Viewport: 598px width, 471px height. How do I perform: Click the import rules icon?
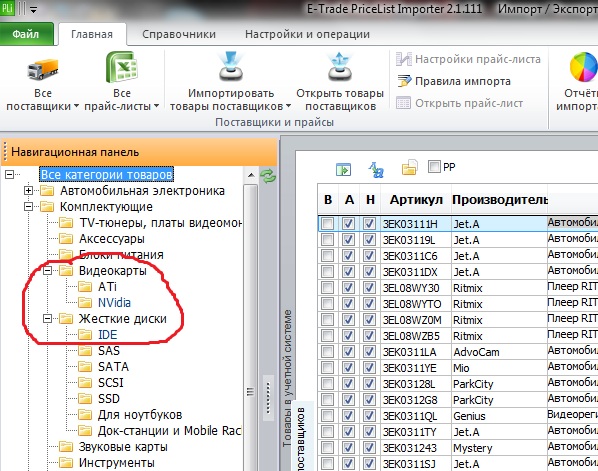(x=404, y=81)
